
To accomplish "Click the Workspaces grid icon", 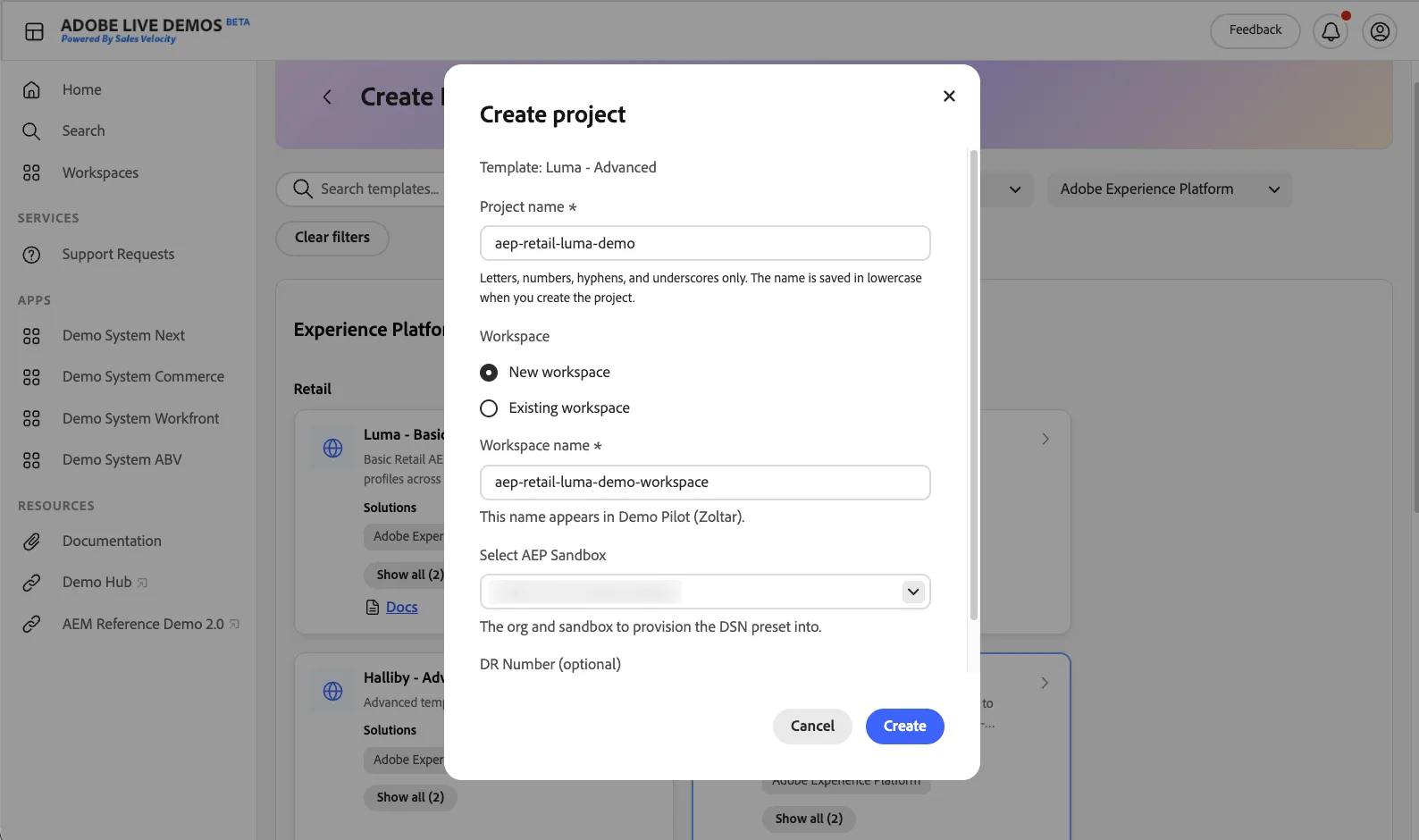I will [x=31, y=172].
